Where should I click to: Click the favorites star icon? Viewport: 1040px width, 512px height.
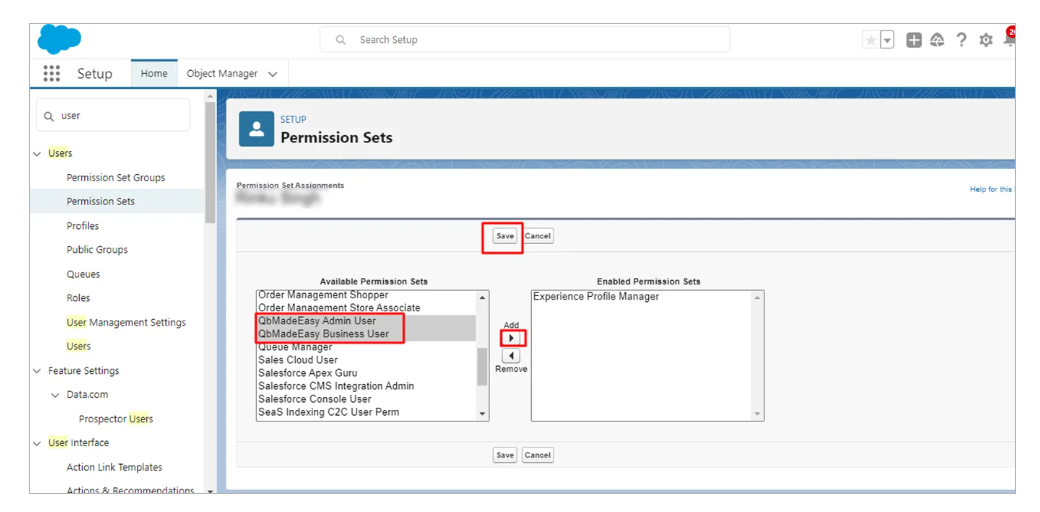click(871, 40)
